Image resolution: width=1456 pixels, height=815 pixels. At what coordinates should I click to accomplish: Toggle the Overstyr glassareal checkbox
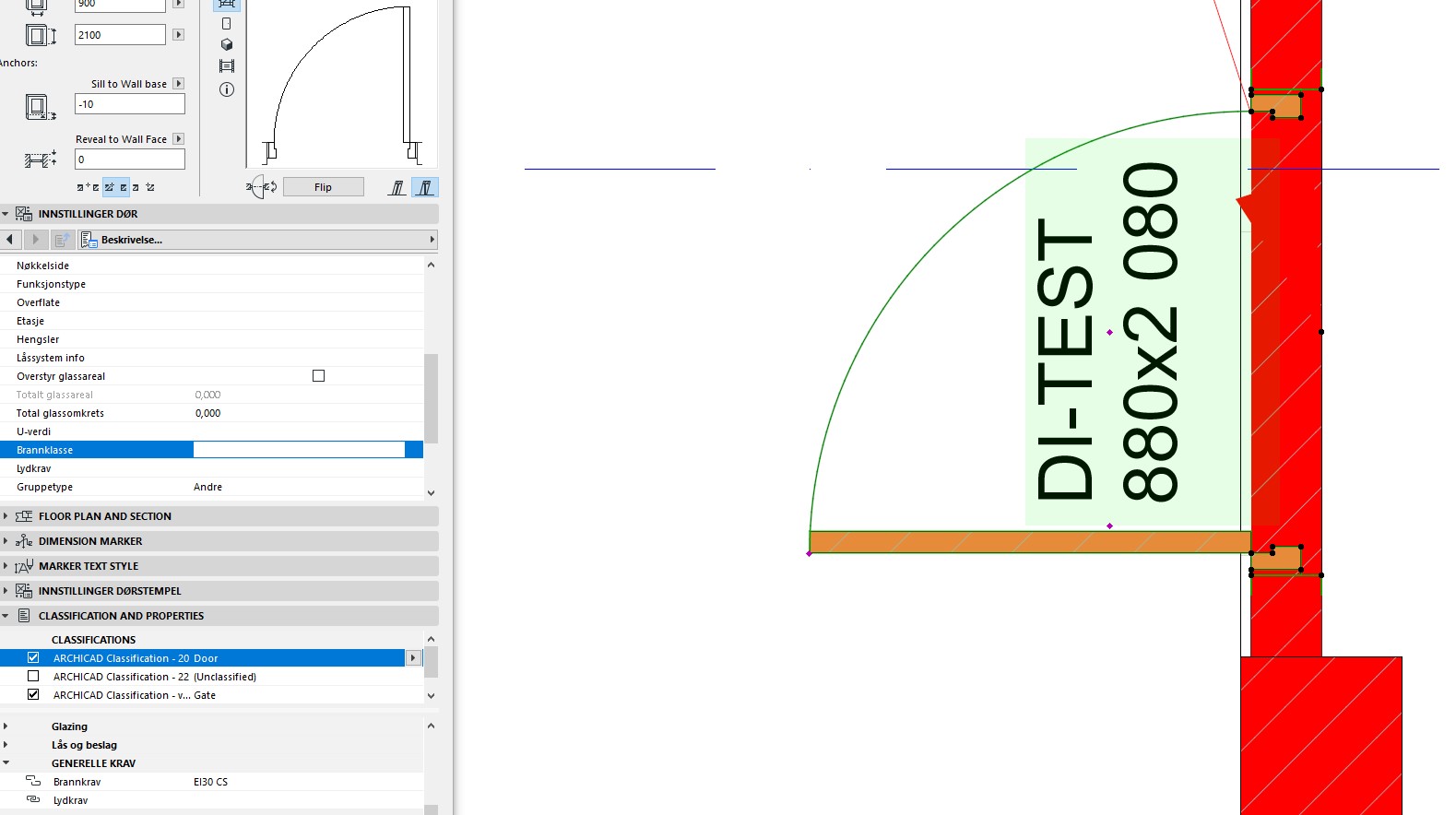(318, 376)
